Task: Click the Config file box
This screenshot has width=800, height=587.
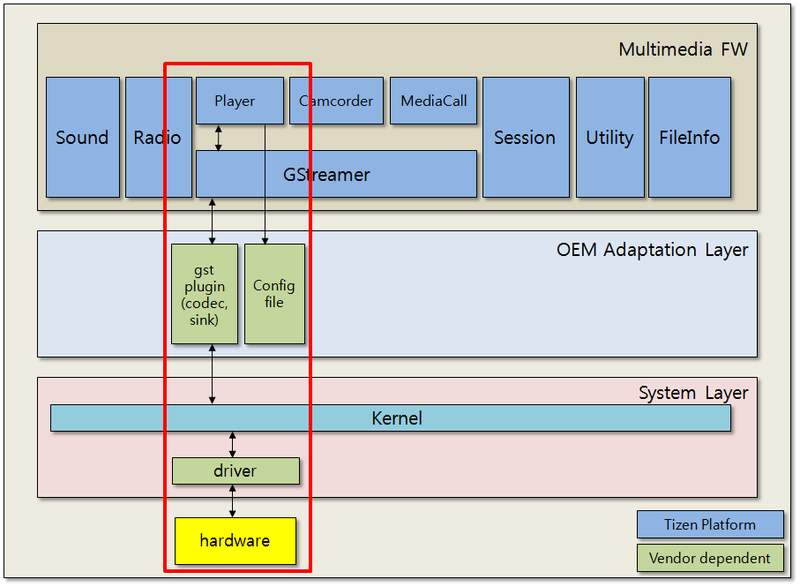Action: [x=274, y=294]
